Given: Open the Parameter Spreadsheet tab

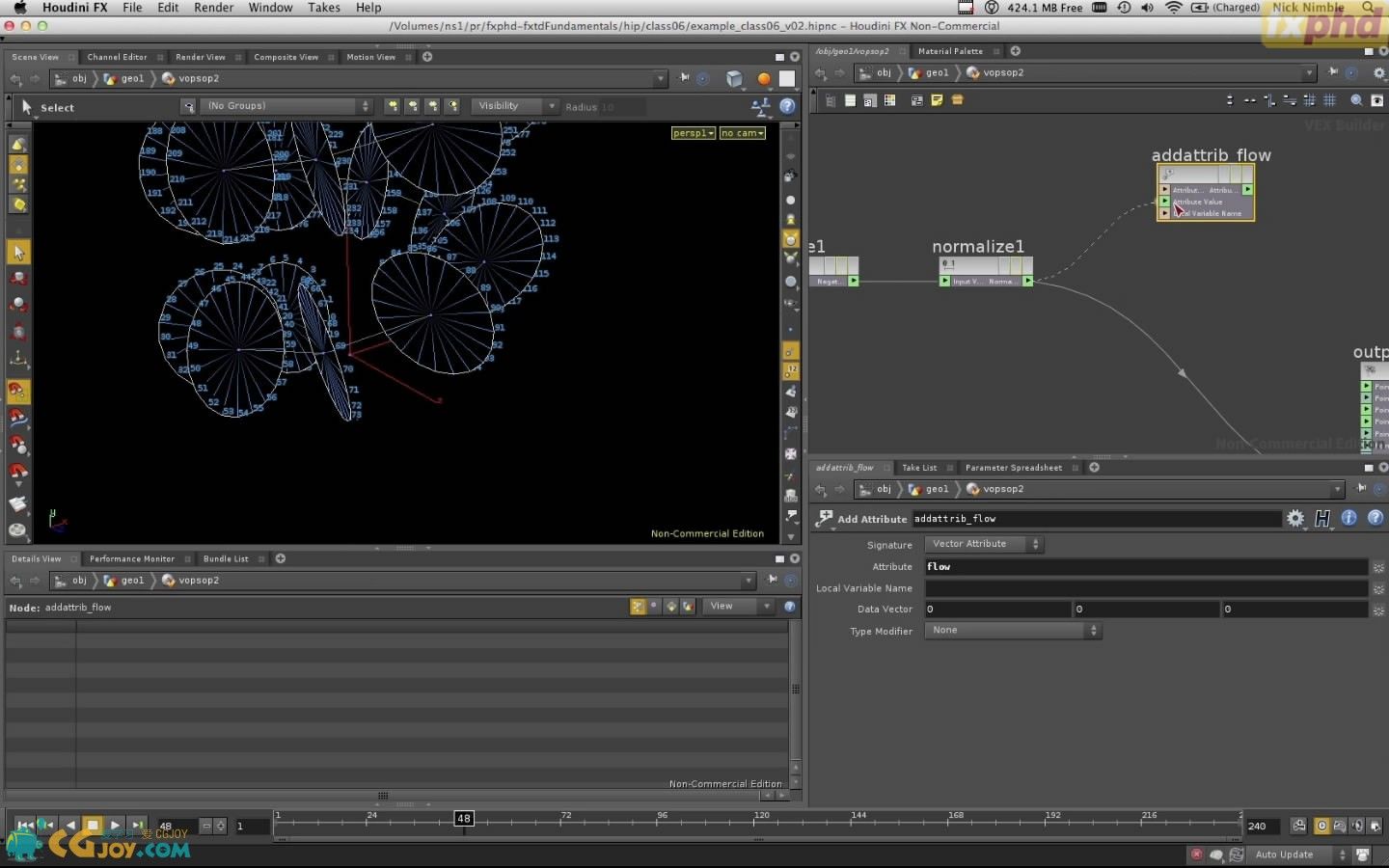Looking at the screenshot, I should [1013, 468].
